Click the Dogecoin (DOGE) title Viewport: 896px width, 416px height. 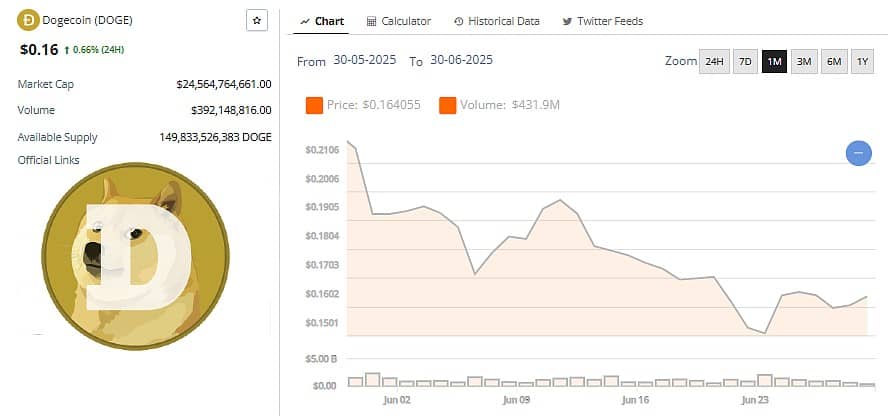coord(87,21)
